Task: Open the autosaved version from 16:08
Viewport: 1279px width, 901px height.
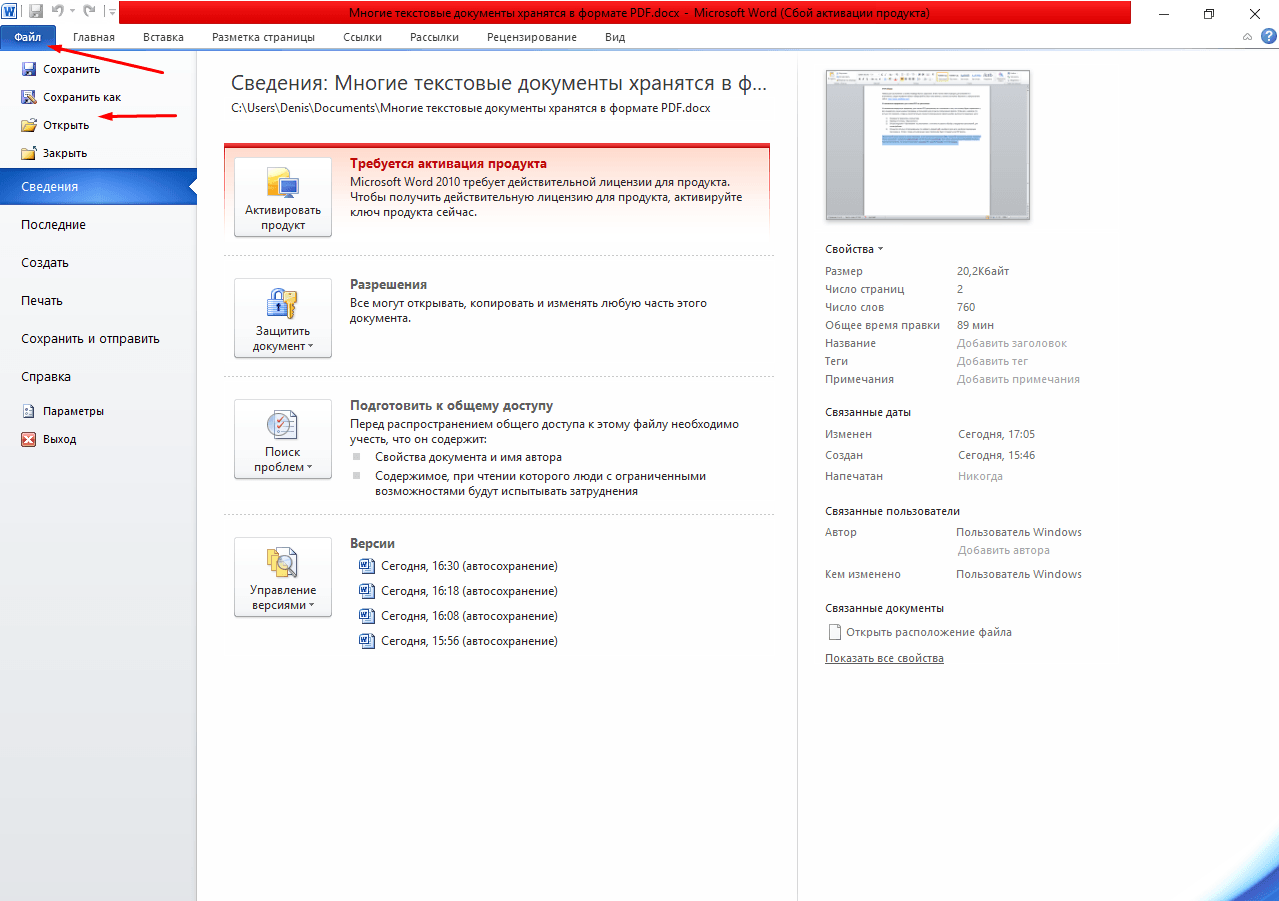Action: pyautogui.click(x=458, y=616)
